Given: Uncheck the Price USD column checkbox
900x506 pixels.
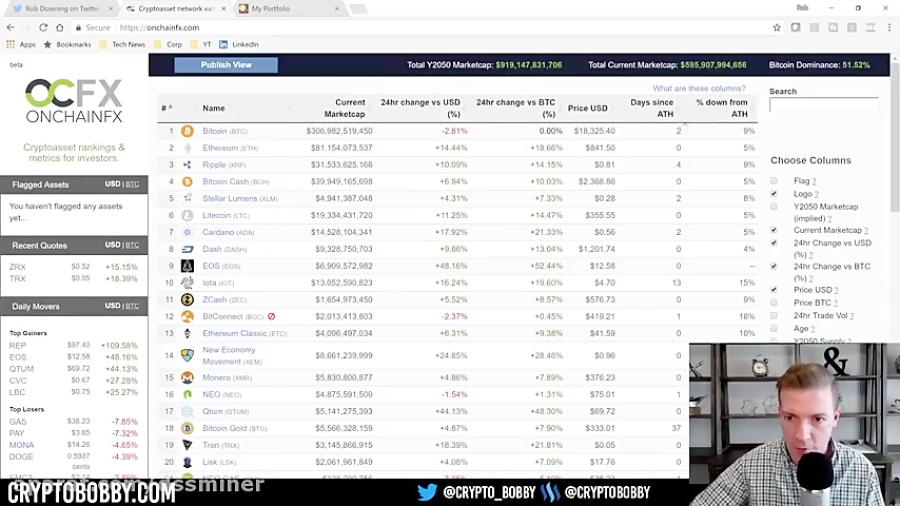Looking at the screenshot, I should coord(774,290).
